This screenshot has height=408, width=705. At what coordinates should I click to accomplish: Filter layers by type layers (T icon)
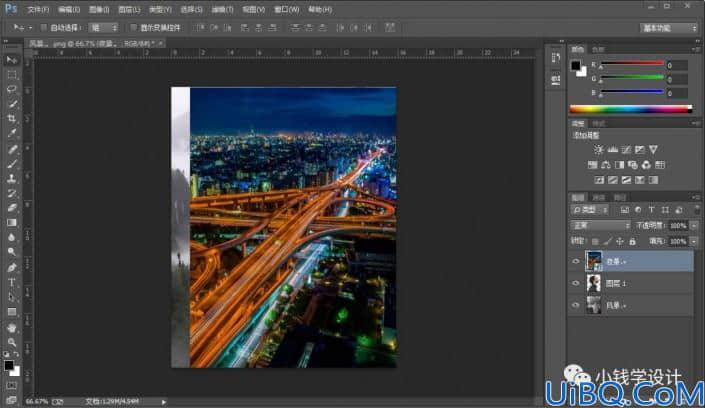(x=651, y=210)
